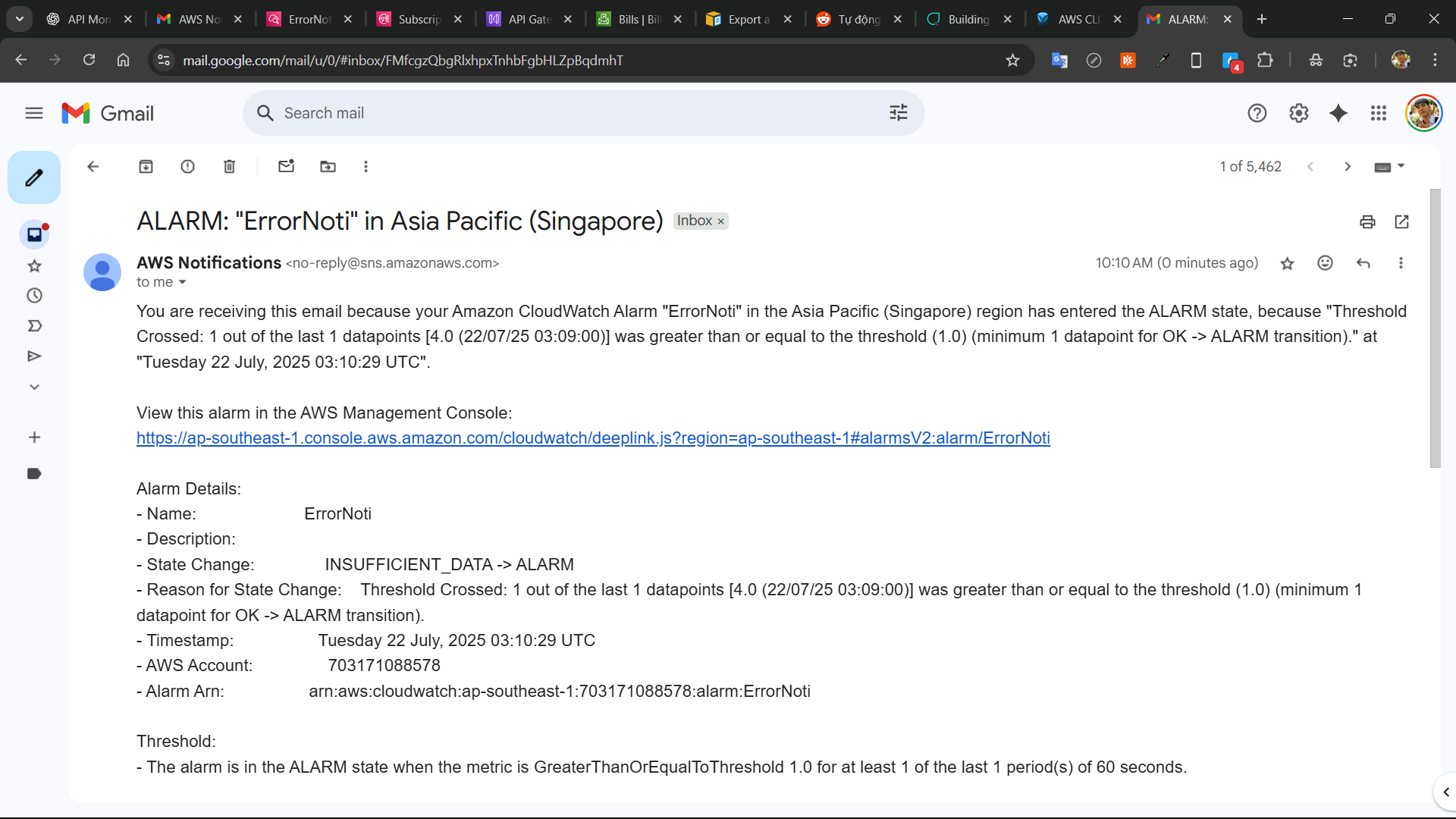The width and height of the screenshot is (1456, 819).
Task: Delete the alarm email with trash icon
Action: point(229,167)
